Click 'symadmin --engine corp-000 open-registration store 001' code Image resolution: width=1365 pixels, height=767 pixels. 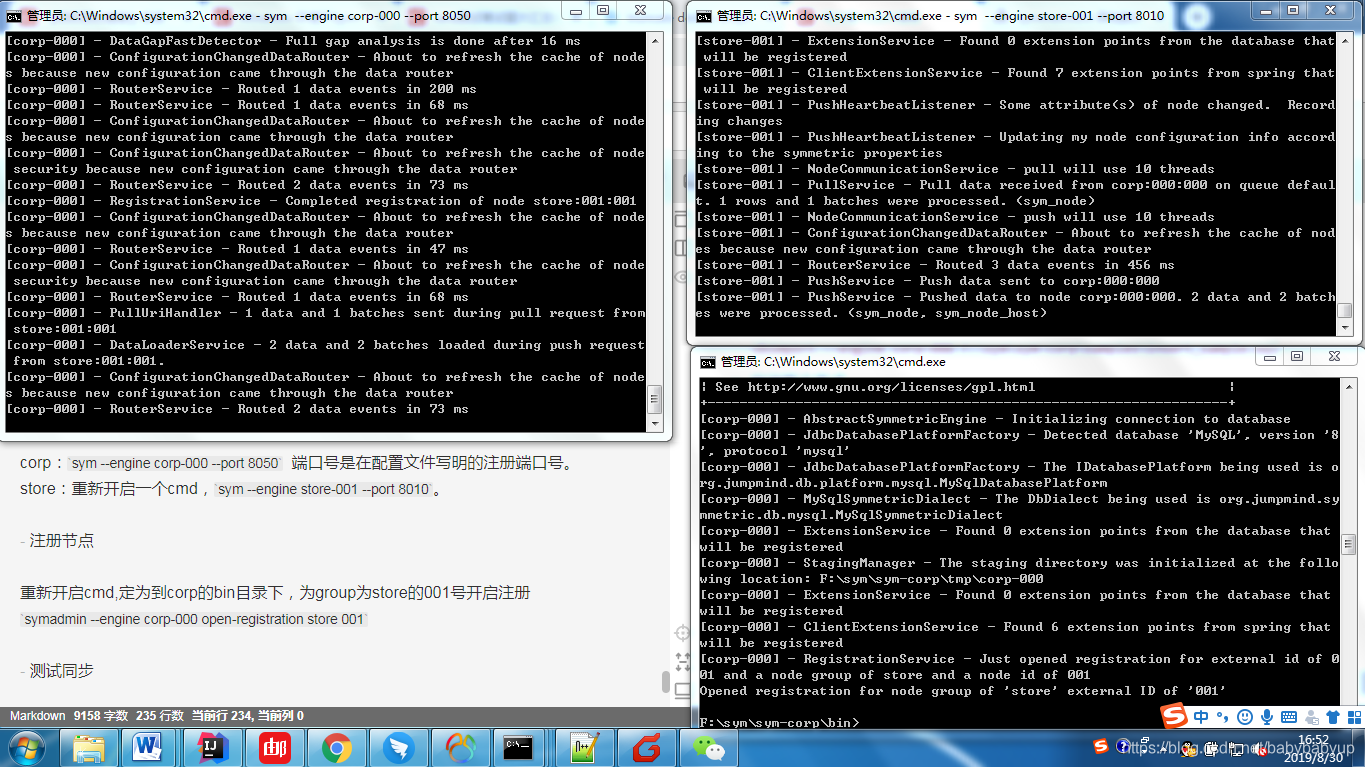(194, 620)
